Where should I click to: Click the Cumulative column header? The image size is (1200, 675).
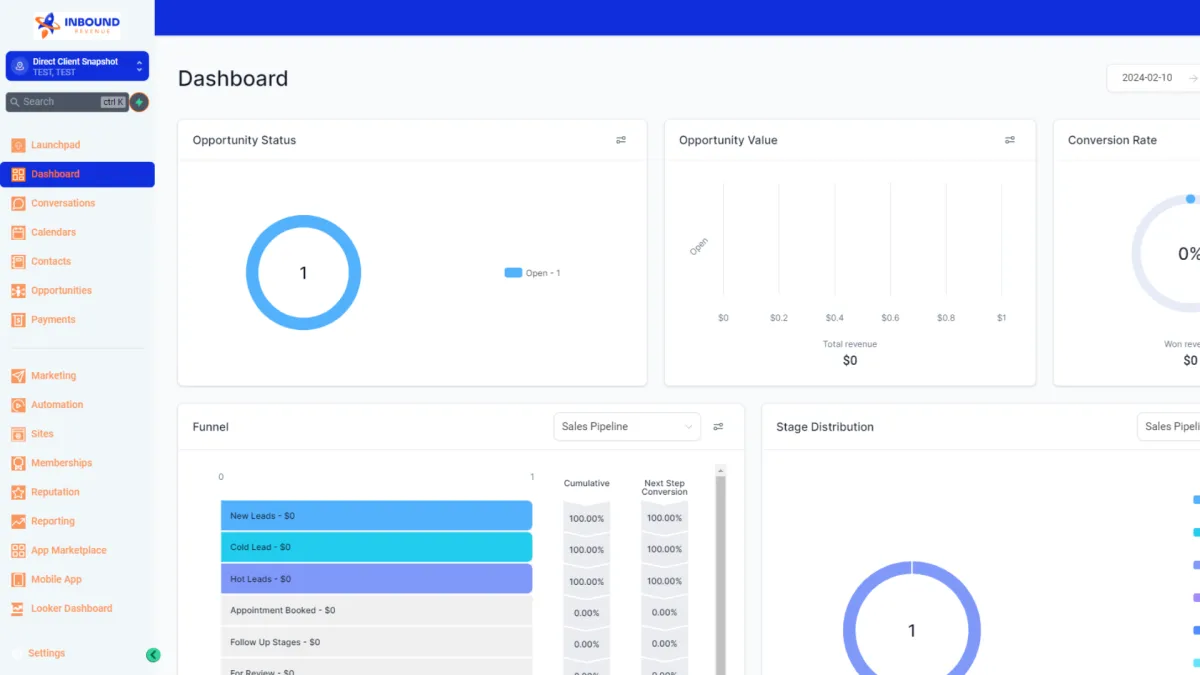point(587,483)
